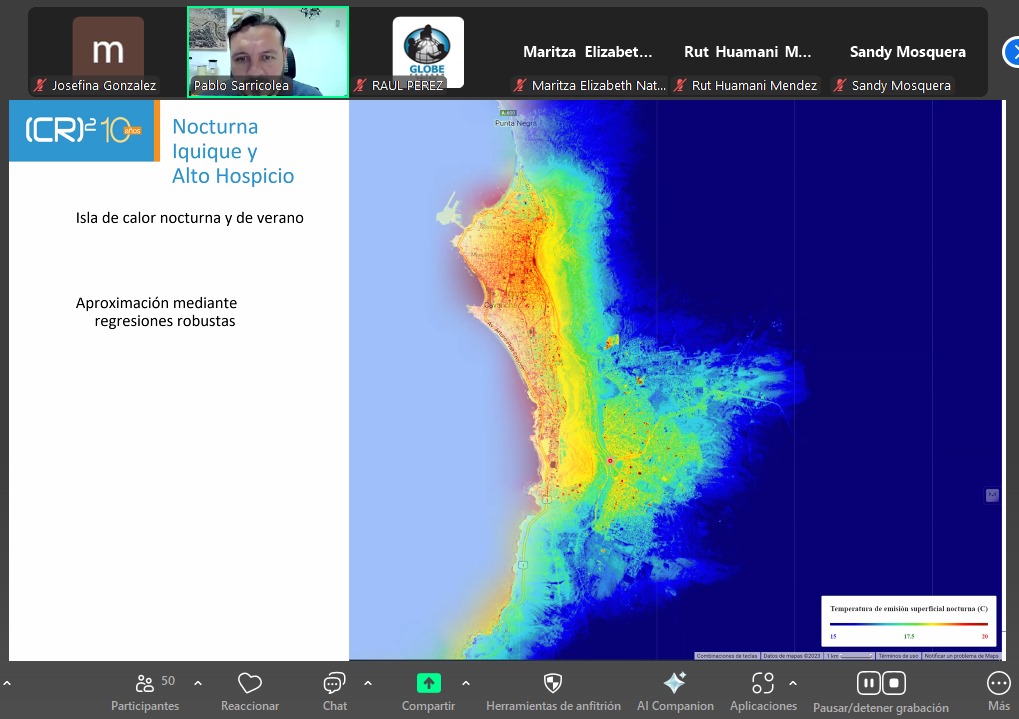The width and height of the screenshot is (1019, 719).
Task: Open the Aplicaciones icon
Action: (763, 684)
